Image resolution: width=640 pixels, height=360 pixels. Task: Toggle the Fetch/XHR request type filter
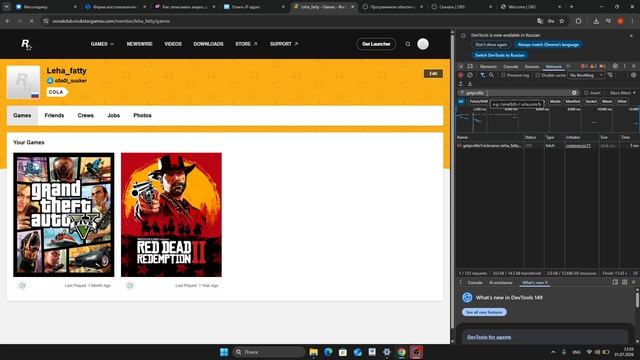point(478,101)
